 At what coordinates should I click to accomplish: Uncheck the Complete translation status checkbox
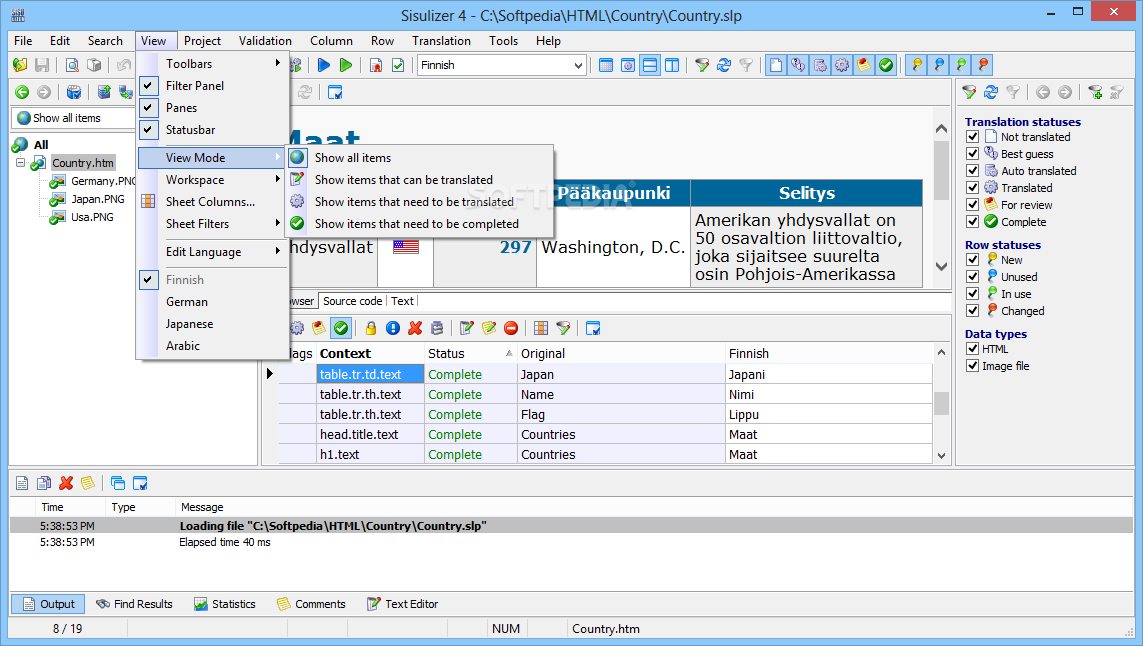click(x=972, y=221)
